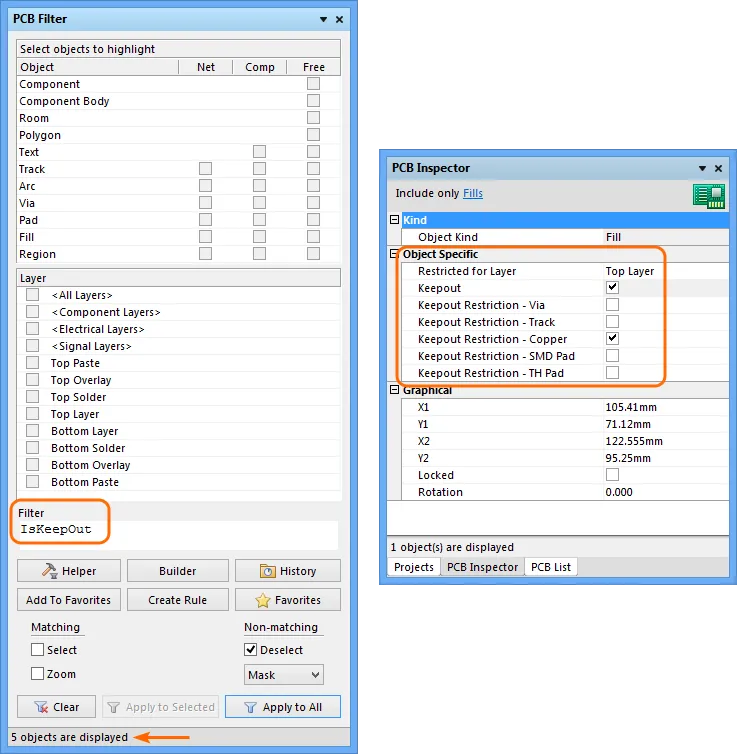Screen dimensions: 737x754
Task: Tick the Free checkbox for Component
Action: point(313,84)
